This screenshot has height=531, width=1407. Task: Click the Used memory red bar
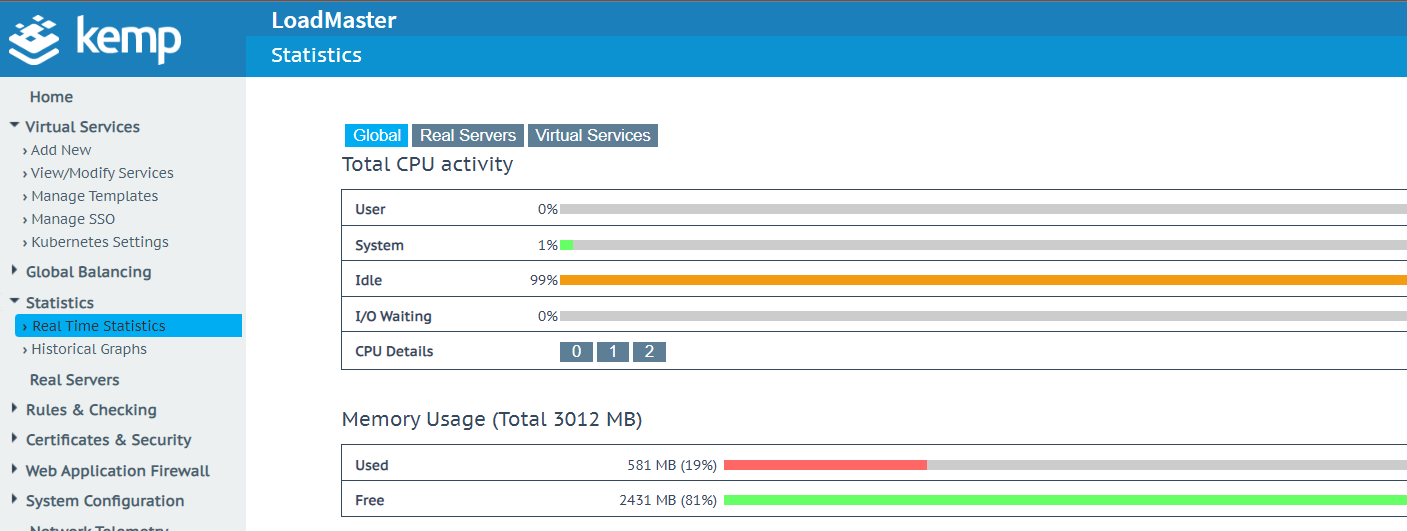click(x=825, y=465)
